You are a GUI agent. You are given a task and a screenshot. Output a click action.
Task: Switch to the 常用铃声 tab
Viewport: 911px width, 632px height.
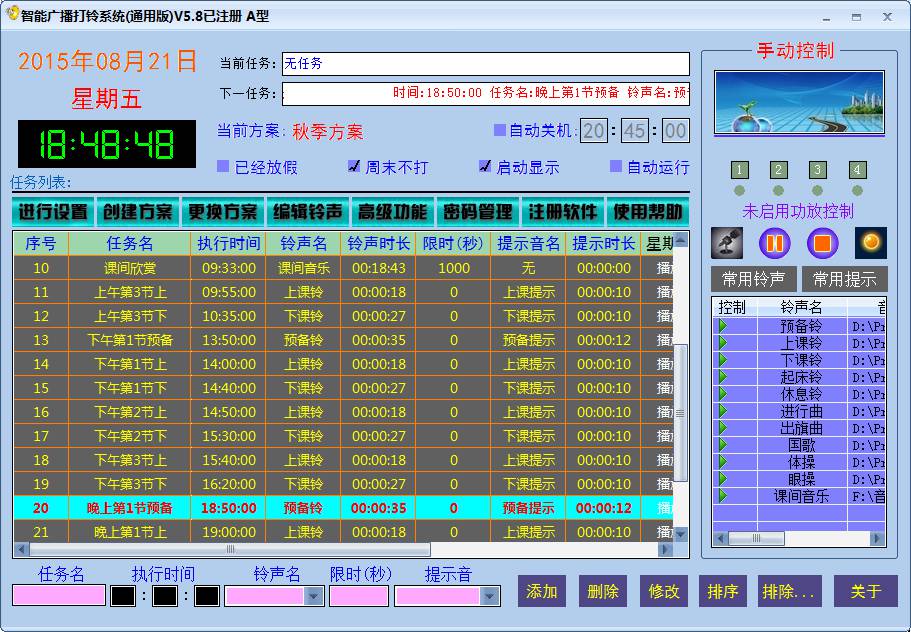(x=754, y=279)
